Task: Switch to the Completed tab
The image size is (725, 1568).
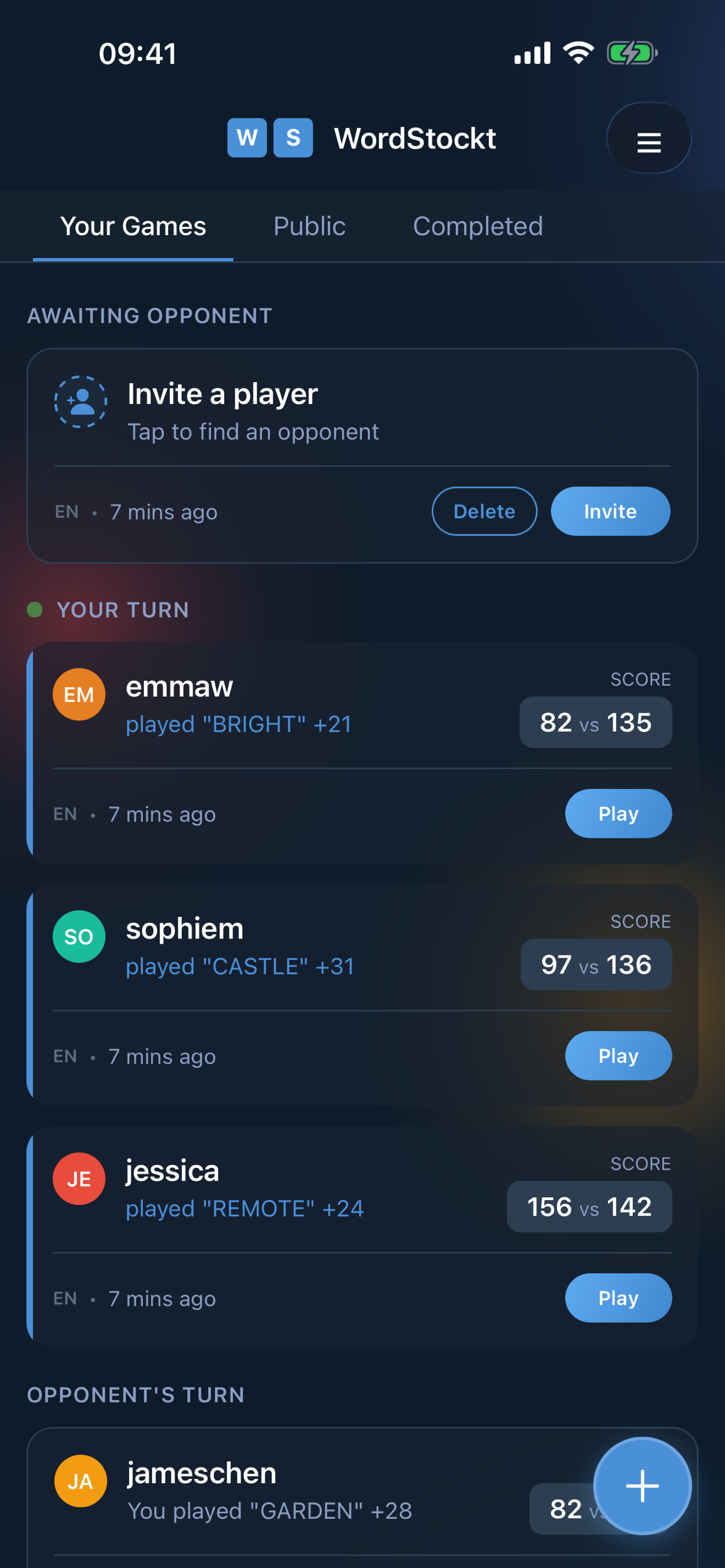Action: [477, 226]
